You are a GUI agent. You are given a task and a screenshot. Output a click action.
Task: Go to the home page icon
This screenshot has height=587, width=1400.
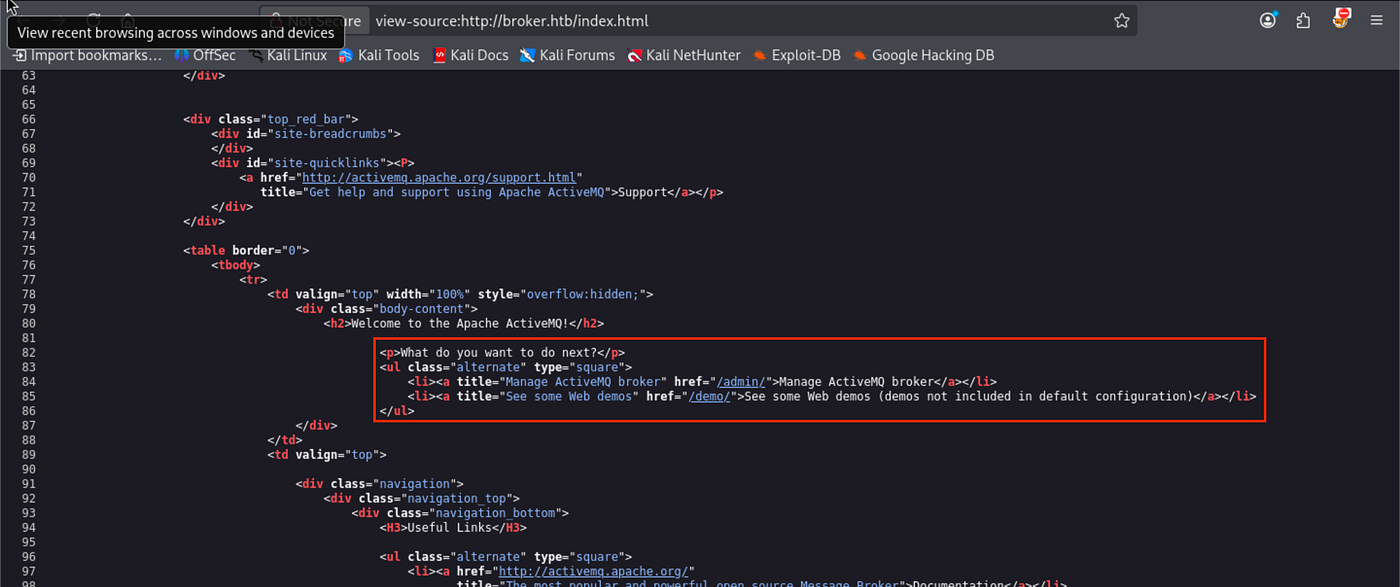tap(128, 20)
